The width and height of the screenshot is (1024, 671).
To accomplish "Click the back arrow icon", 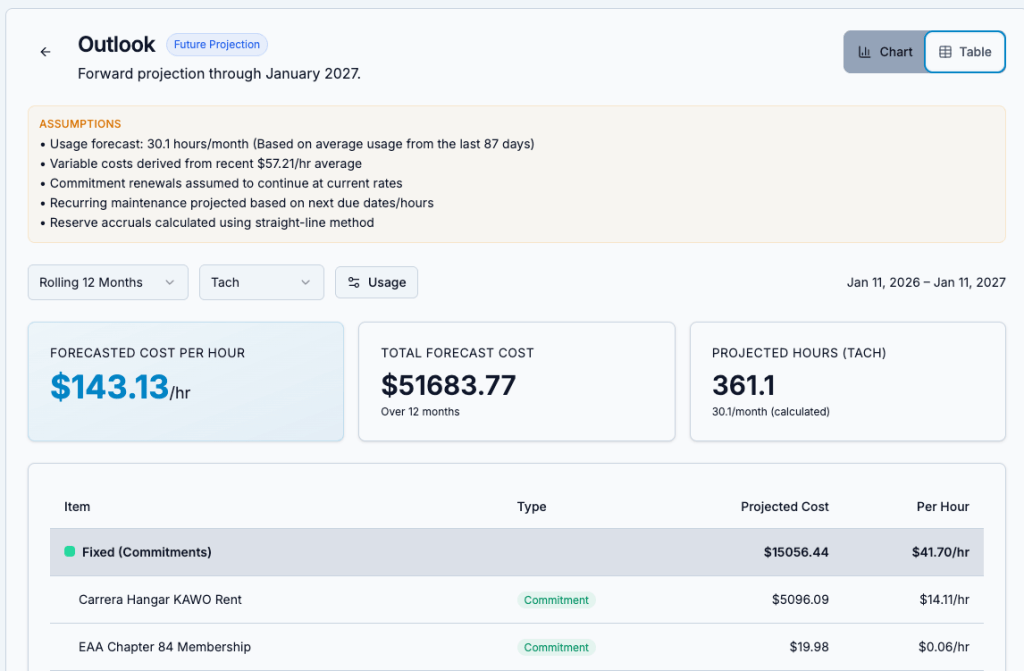I will pos(45,52).
